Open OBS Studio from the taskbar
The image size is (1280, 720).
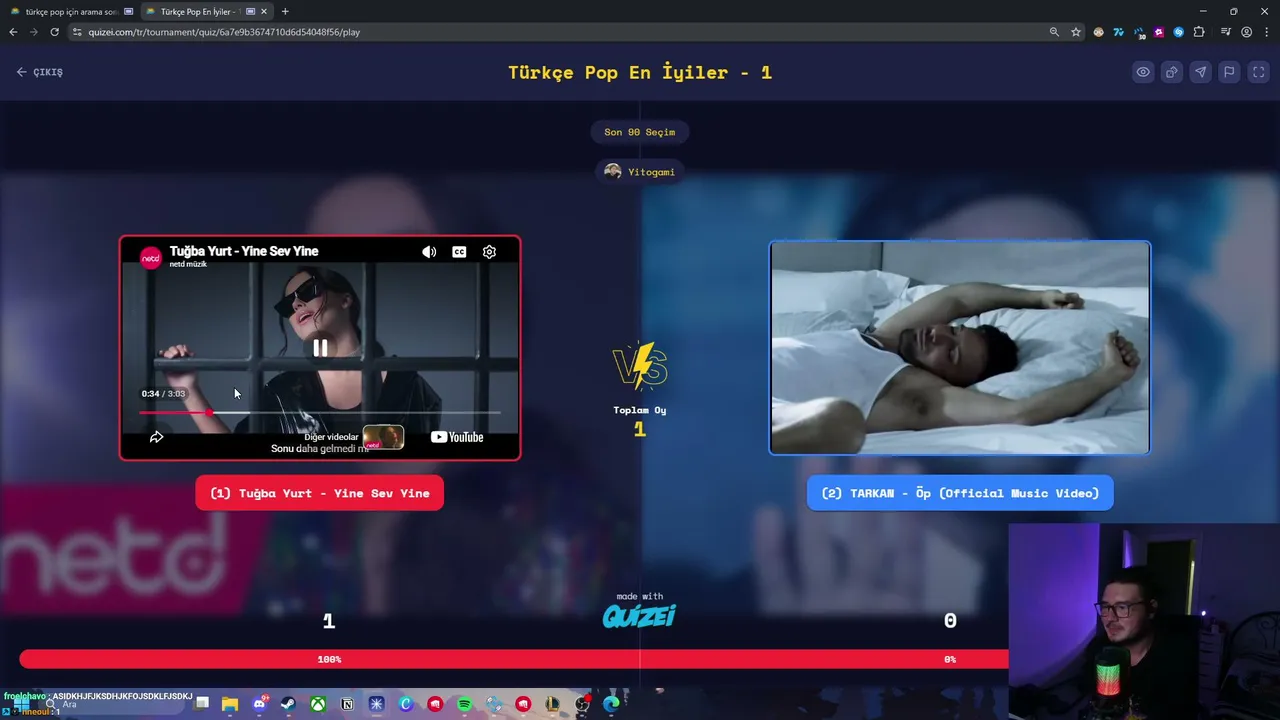pos(582,704)
